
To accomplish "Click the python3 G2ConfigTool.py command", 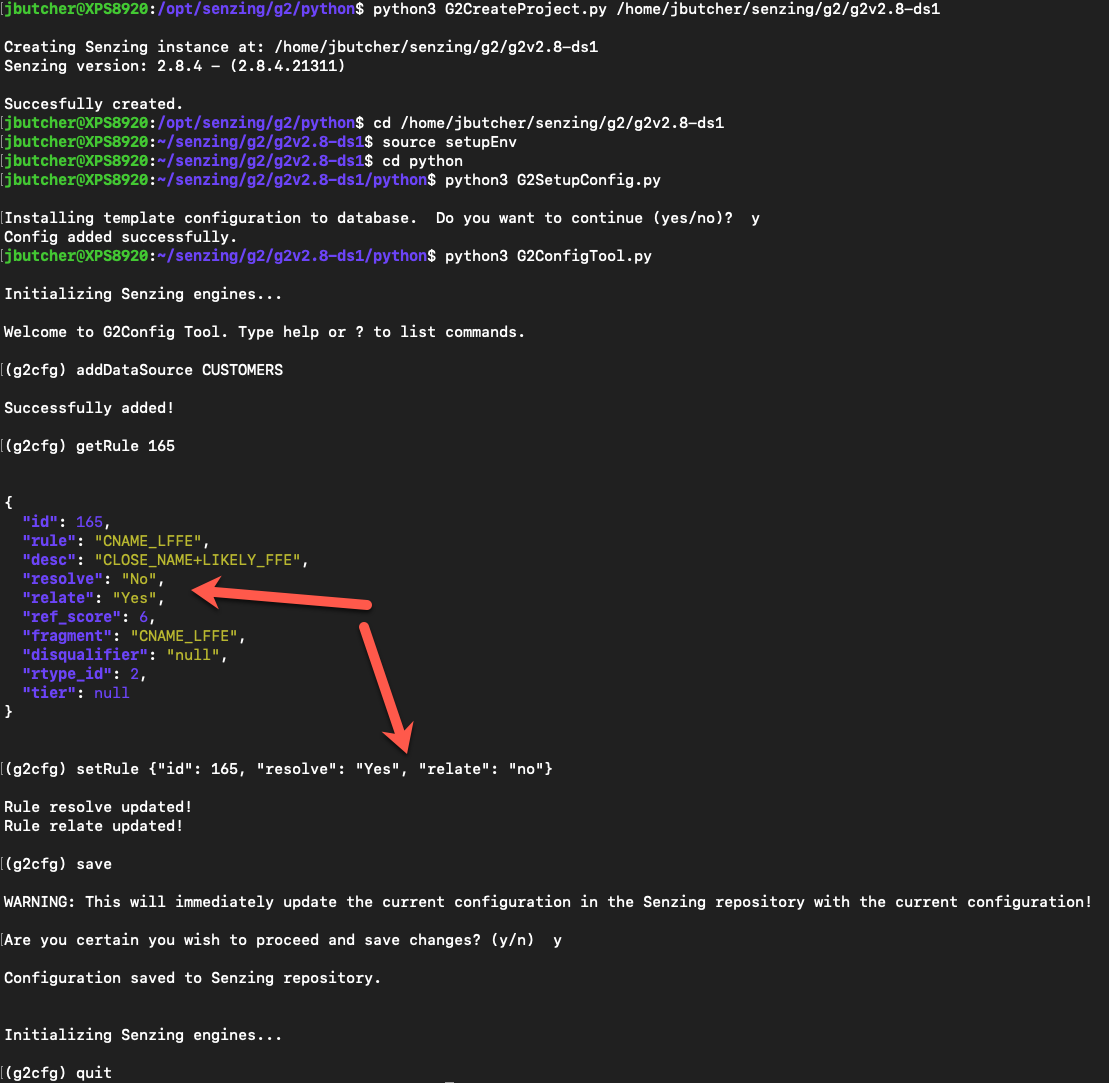I will [x=548, y=256].
